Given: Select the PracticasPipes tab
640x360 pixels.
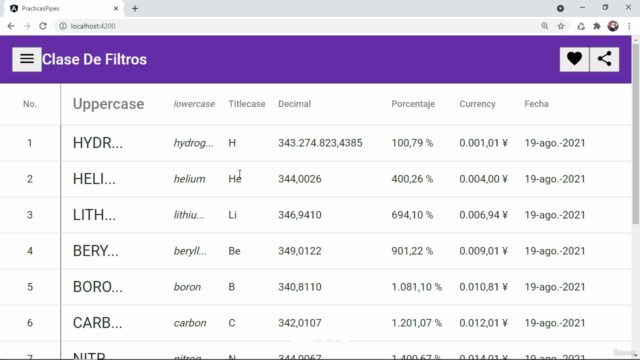Looking at the screenshot, I should pos(63,9).
